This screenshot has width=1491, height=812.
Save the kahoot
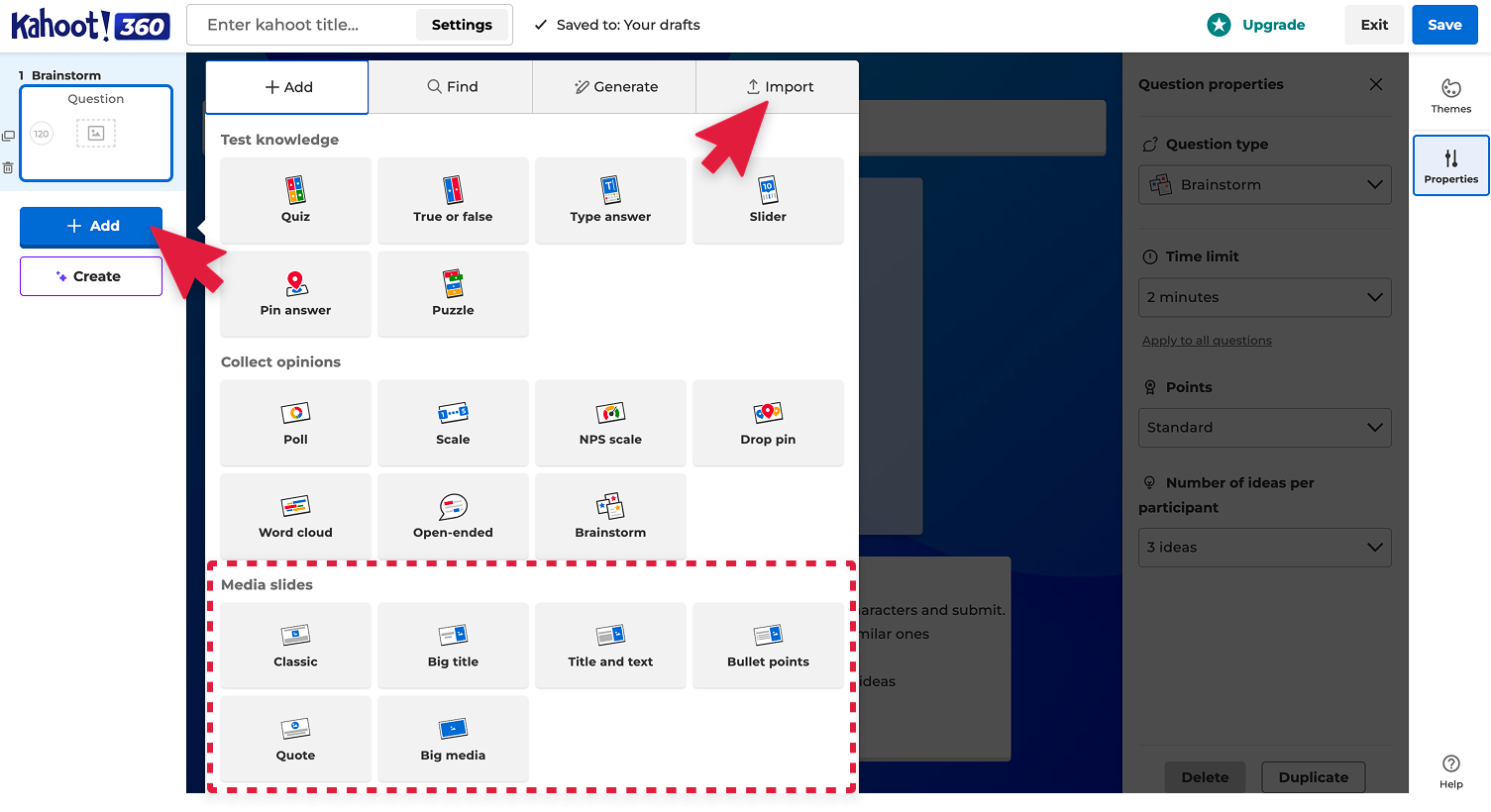1444,25
